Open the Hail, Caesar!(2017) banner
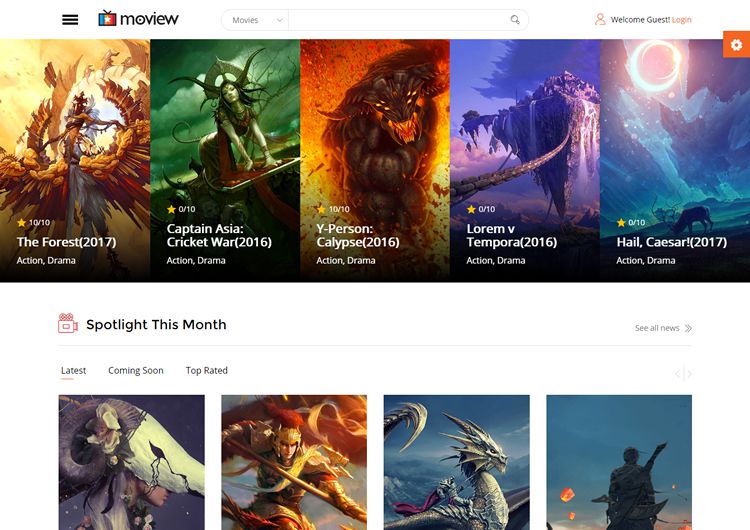750x530 pixels. 671,242
